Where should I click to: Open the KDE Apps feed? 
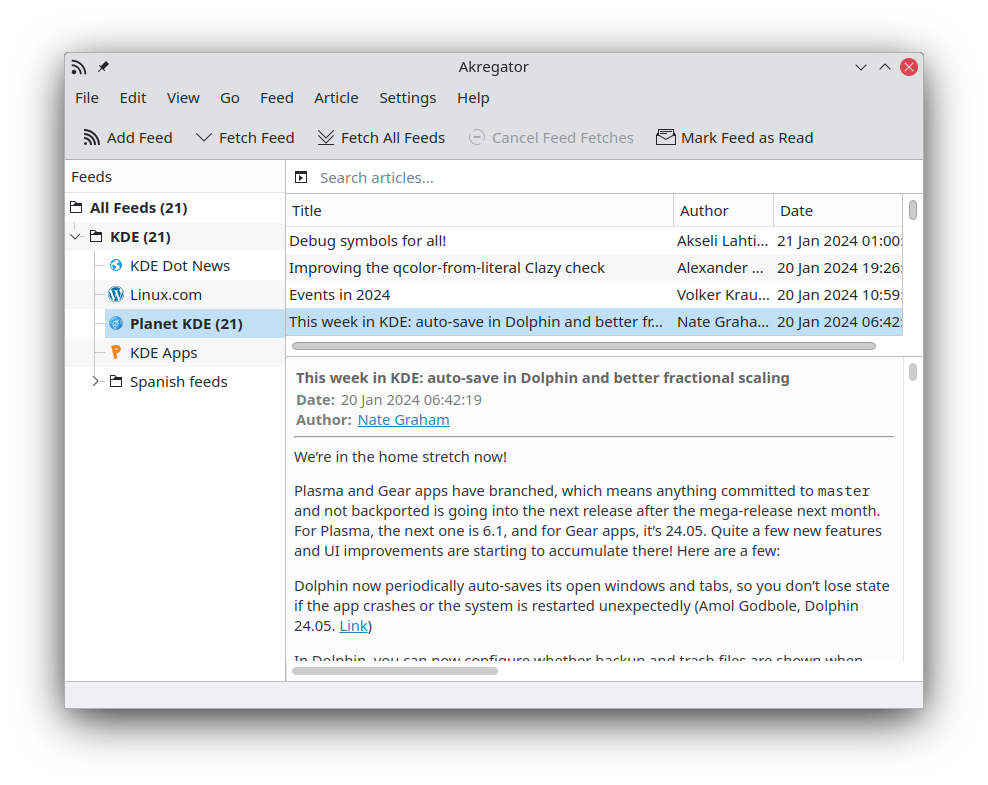[163, 353]
